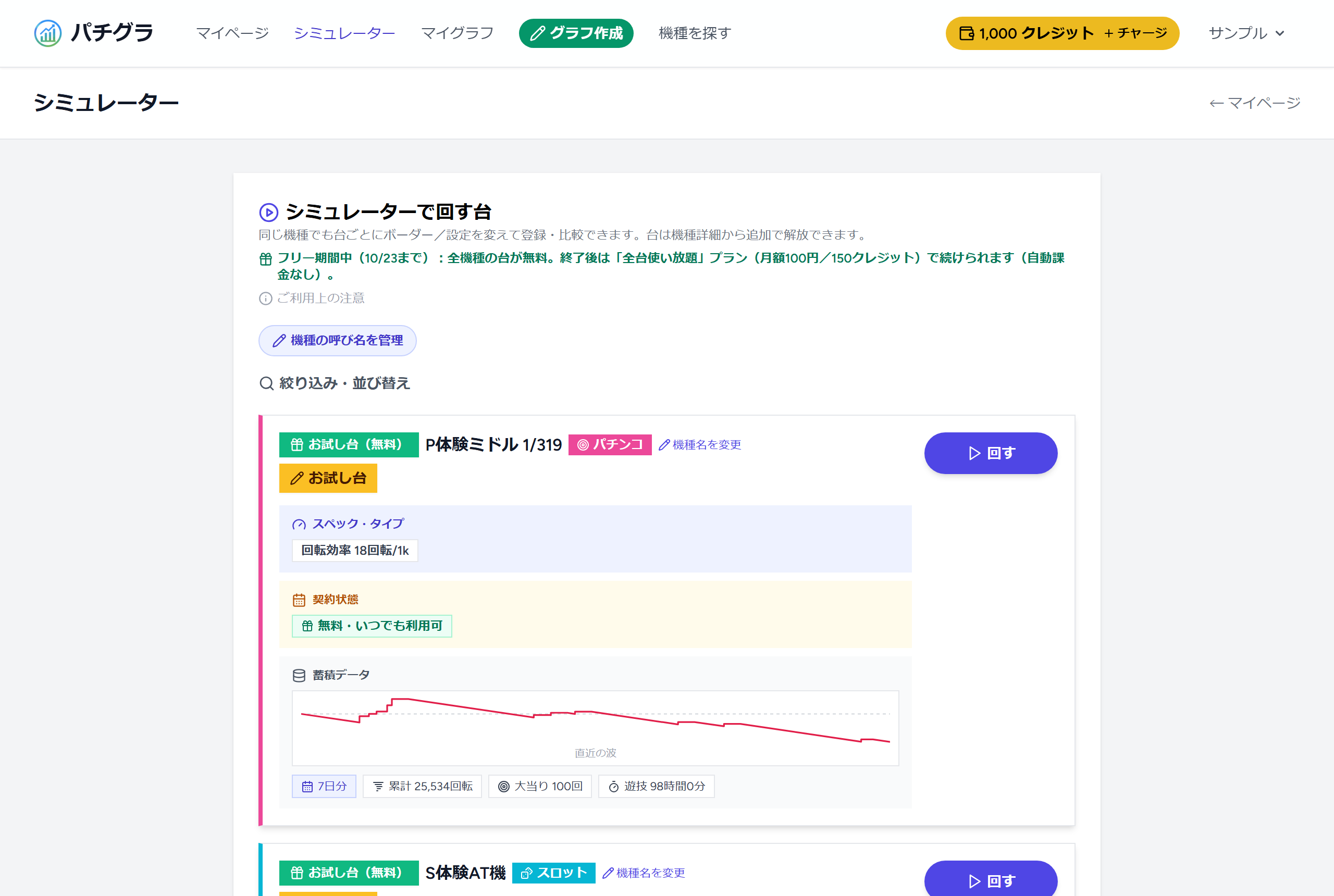Click the stopwatch icon in 遊技 chip

(614, 787)
